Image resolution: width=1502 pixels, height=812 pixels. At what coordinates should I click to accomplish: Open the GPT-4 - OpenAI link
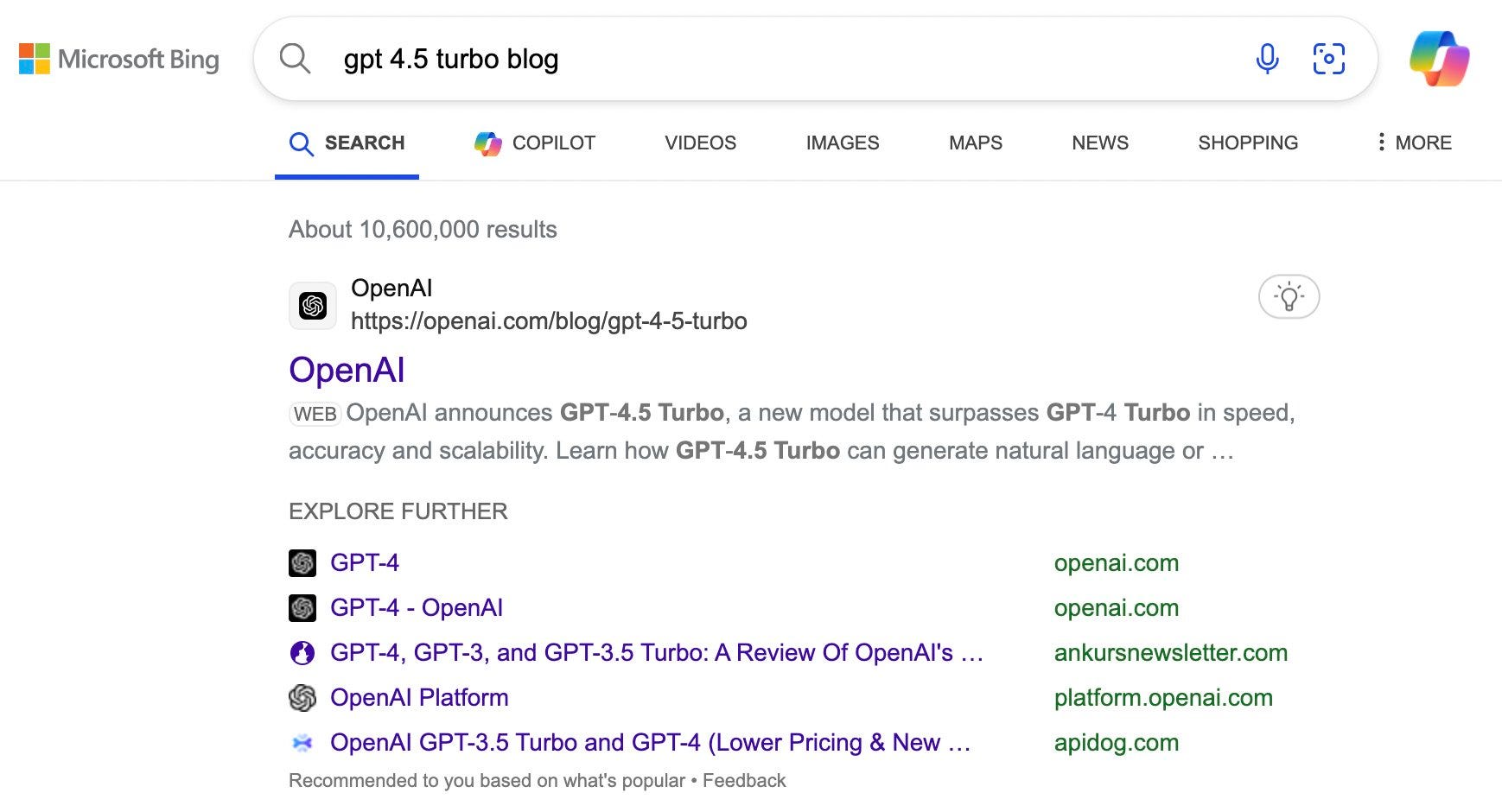pyautogui.click(x=417, y=608)
